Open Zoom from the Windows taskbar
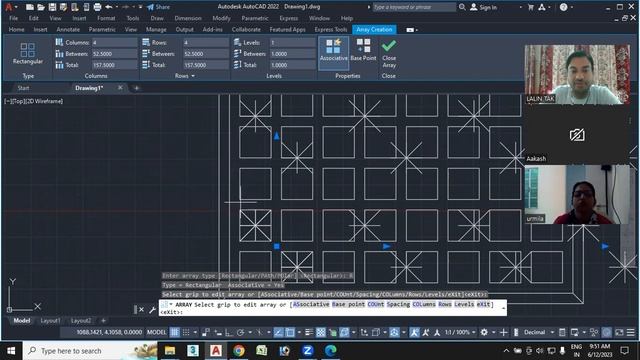Screen dimensions: 640x360 click(x=307, y=350)
